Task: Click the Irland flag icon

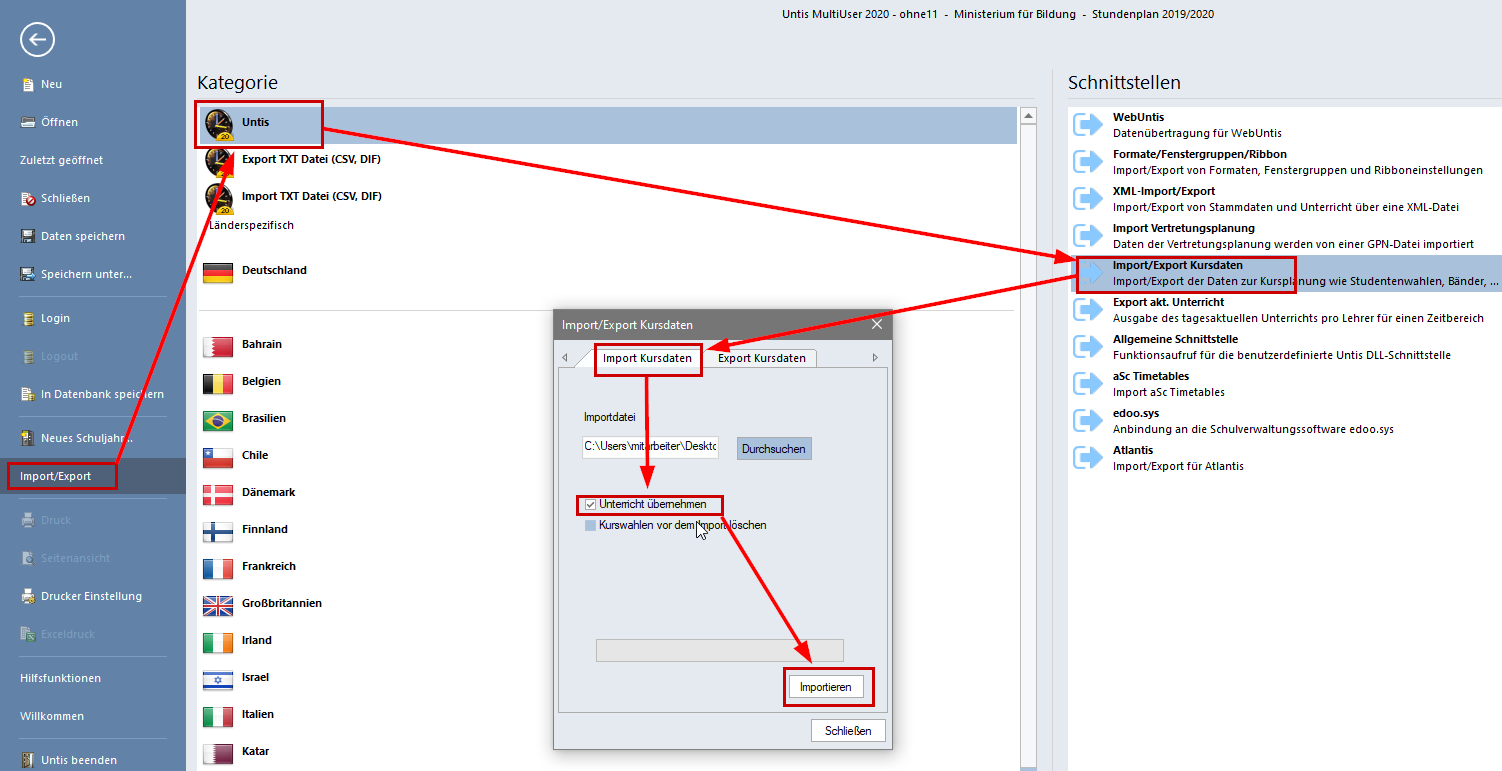Action: (x=218, y=642)
